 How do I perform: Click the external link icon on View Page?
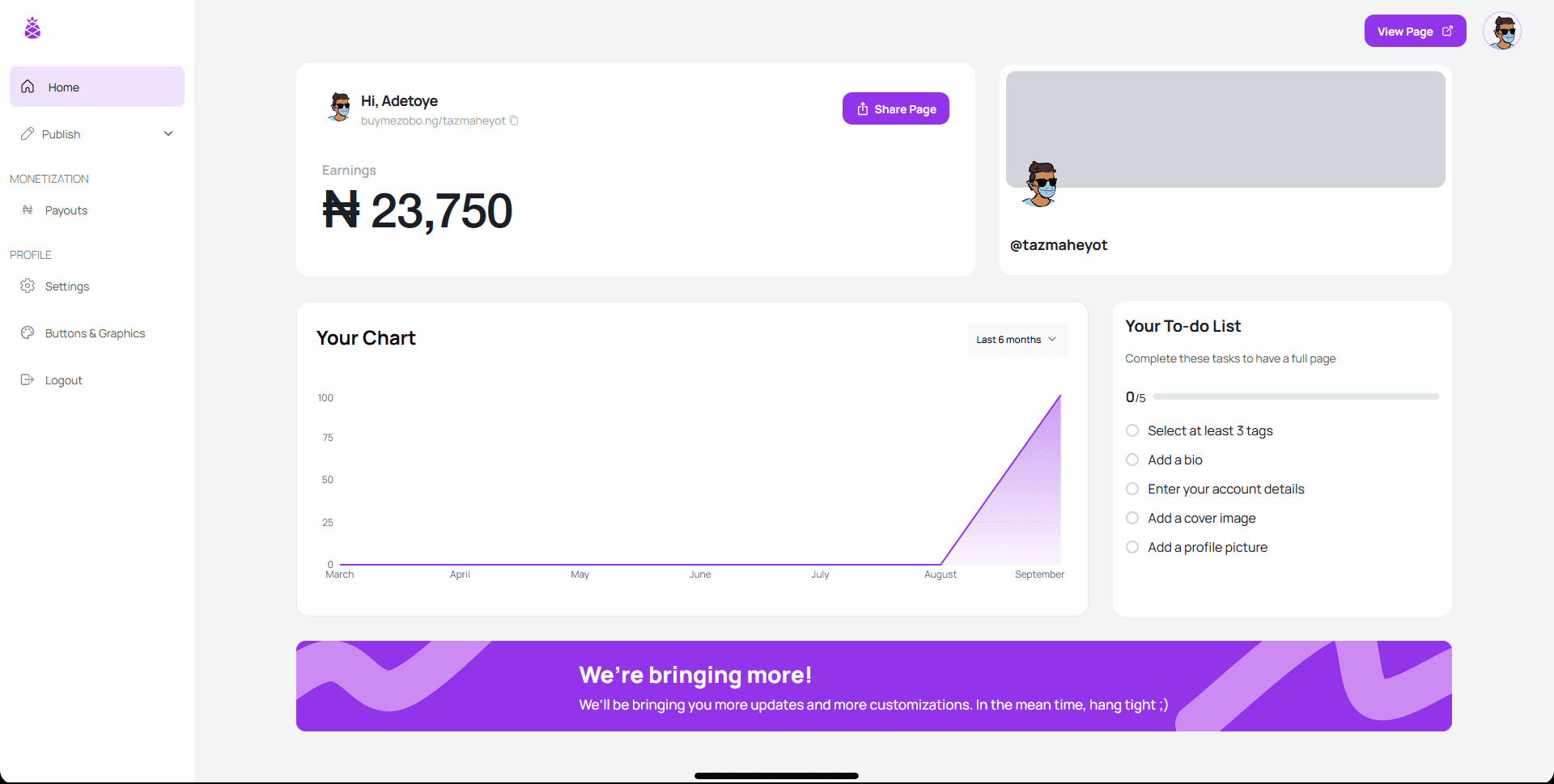pos(1447,31)
